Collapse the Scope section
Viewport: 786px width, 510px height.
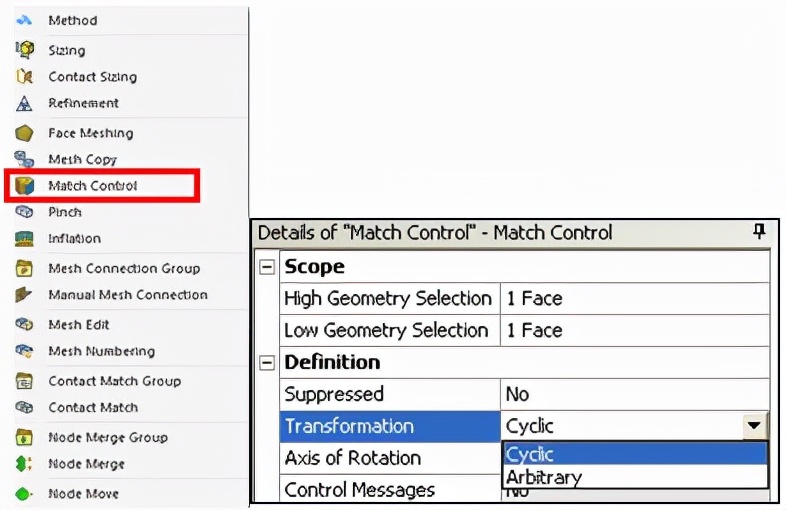click(x=266, y=267)
